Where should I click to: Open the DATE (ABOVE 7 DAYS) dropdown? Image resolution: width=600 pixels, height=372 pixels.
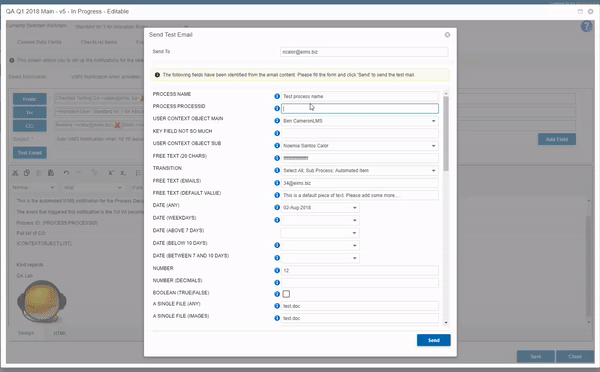coord(355,233)
